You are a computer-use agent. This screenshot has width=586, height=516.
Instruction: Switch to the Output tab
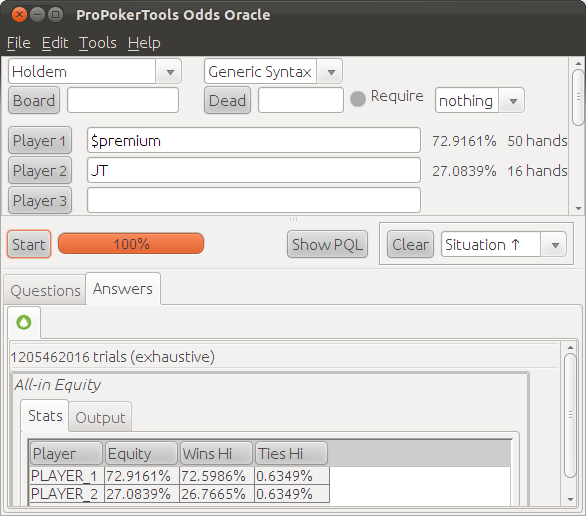tap(100, 417)
